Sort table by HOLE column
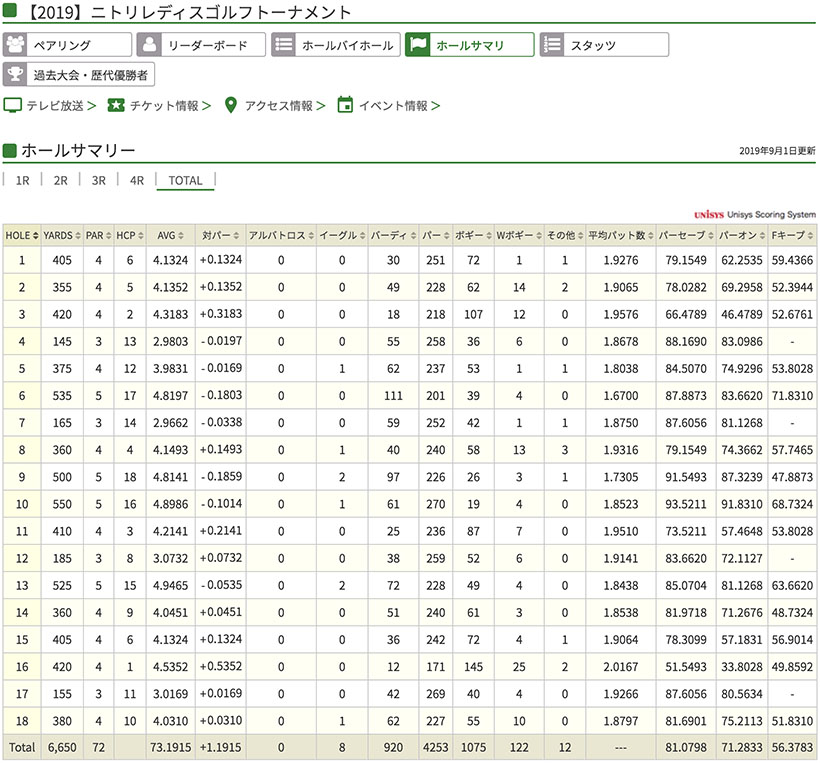The width and height of the screenshot is (820, 763). [x=22, y=236]
